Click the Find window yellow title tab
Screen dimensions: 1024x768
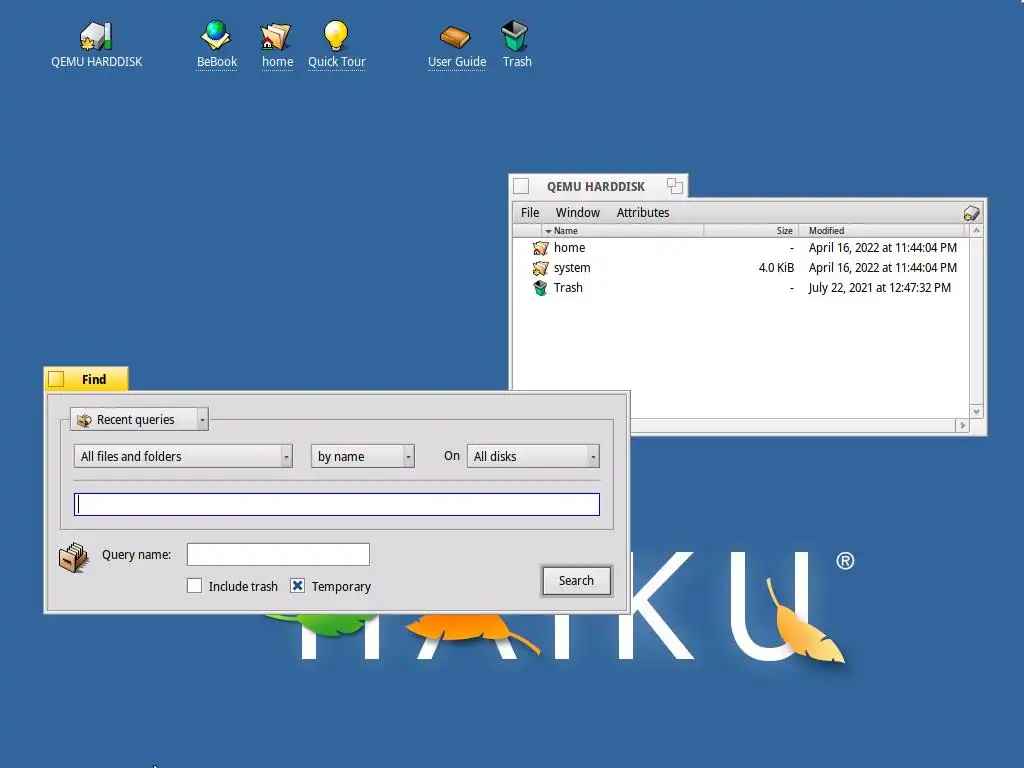[x=86, y=379]
